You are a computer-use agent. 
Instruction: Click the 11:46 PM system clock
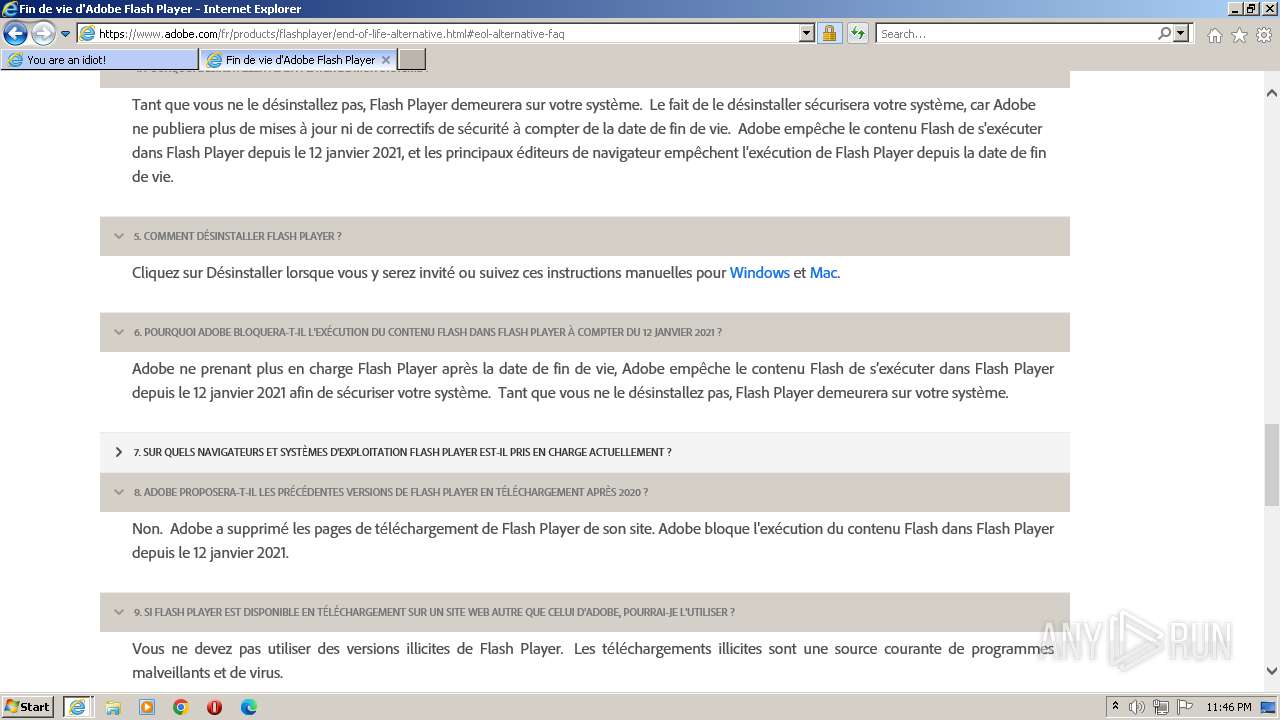(1228, 707)
